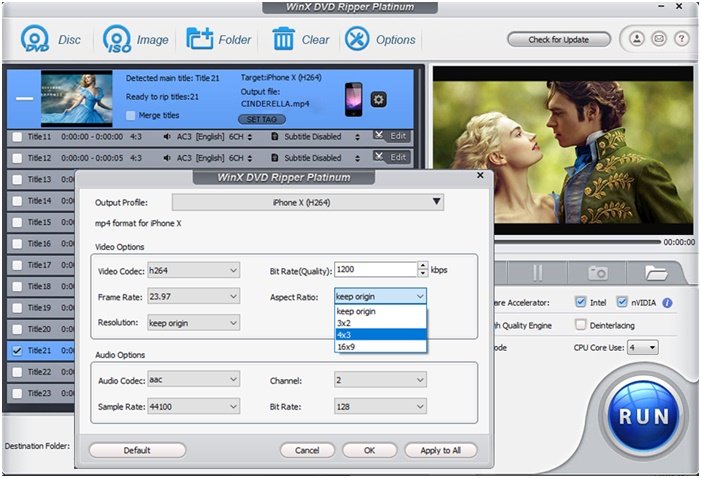Click Check for Update button
Screen dimensions: 701x478
tap(559, 39)
